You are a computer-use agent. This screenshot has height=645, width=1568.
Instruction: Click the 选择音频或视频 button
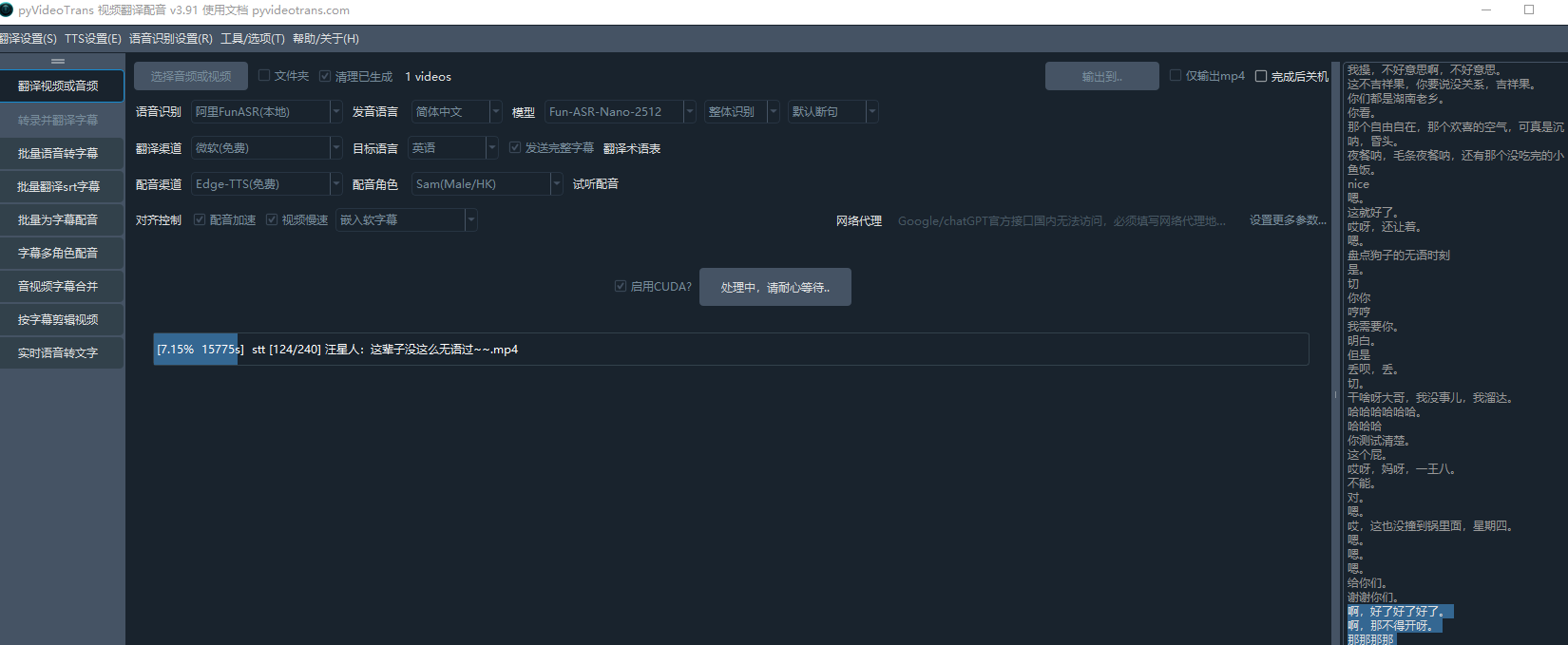[x=191, y=76]
